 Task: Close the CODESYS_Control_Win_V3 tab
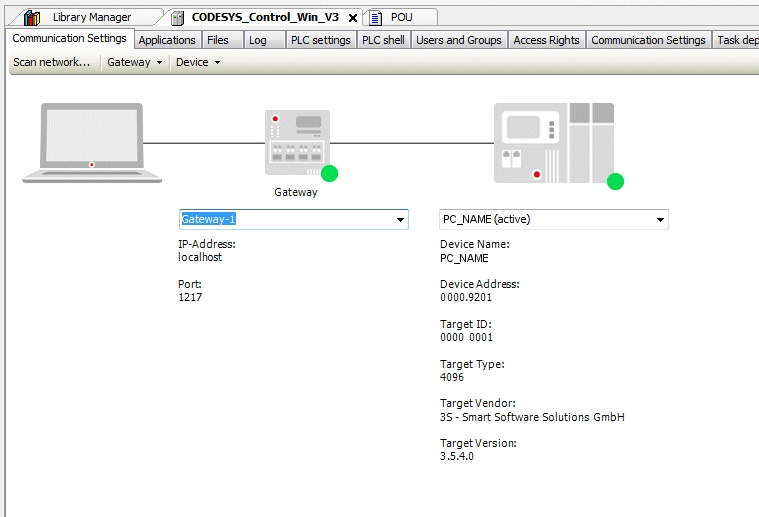pyautogui.click(x=353, y=18)
